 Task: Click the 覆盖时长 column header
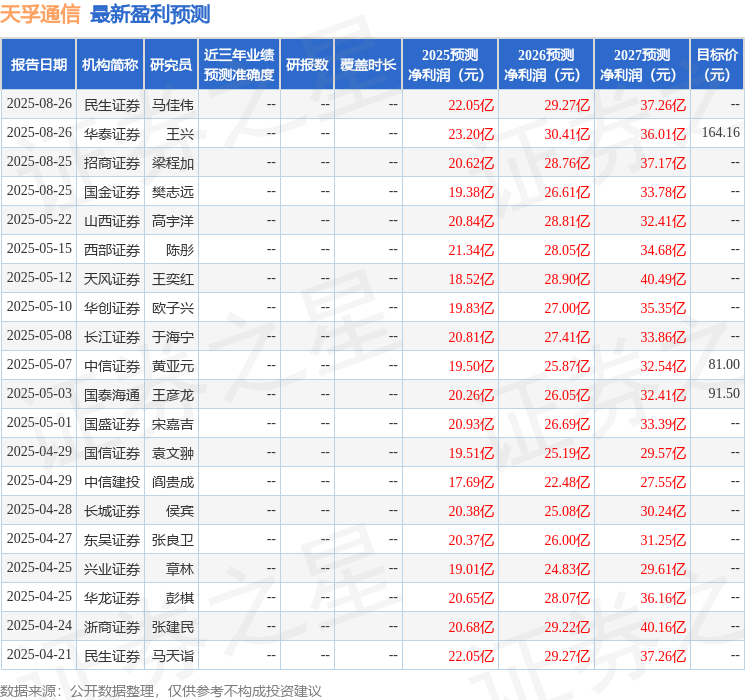tap(367, 64)
